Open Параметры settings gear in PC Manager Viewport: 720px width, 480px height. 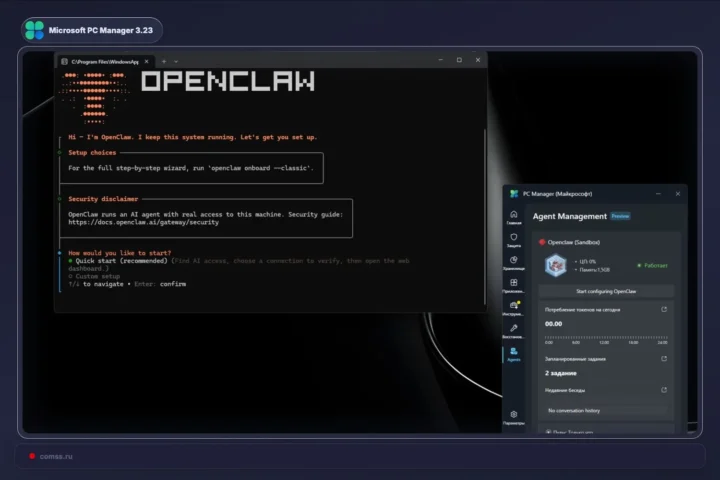[x=514, y=417]
